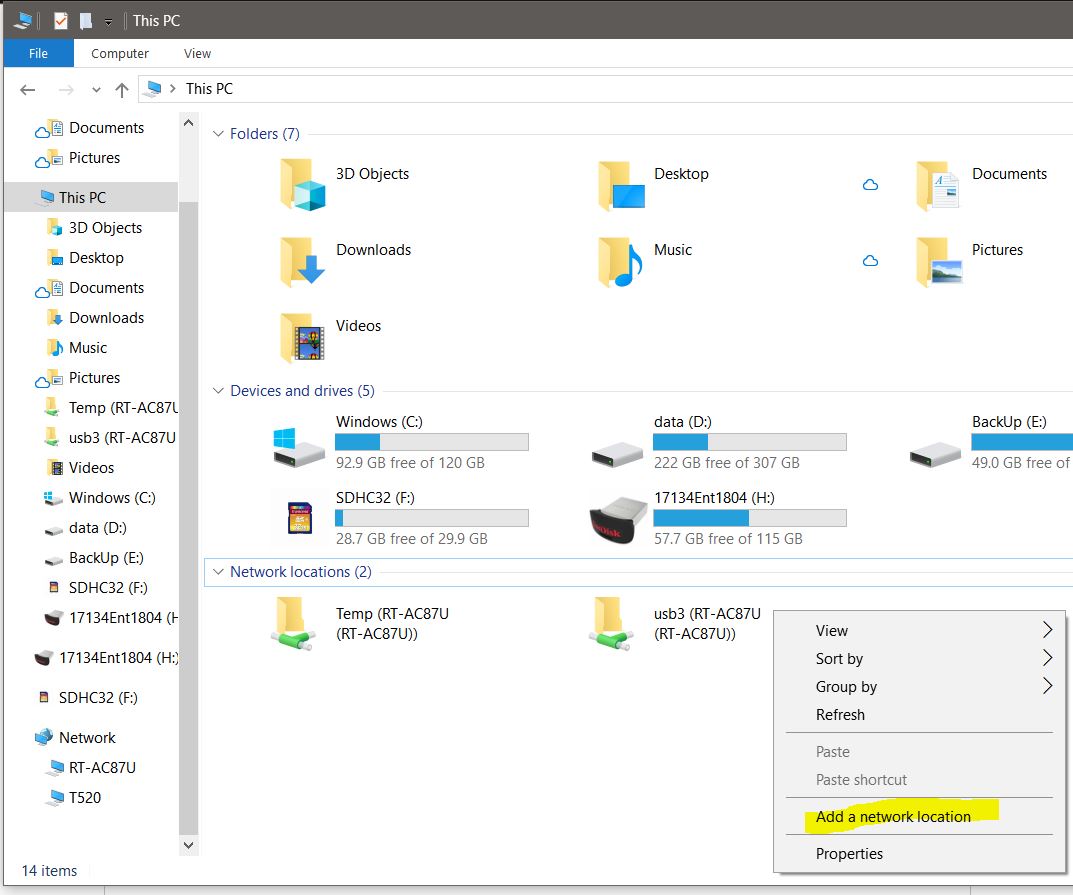Collapse the Folders (7) group
The height and width of the screenshot is (895, 1073).
[218, 133]
